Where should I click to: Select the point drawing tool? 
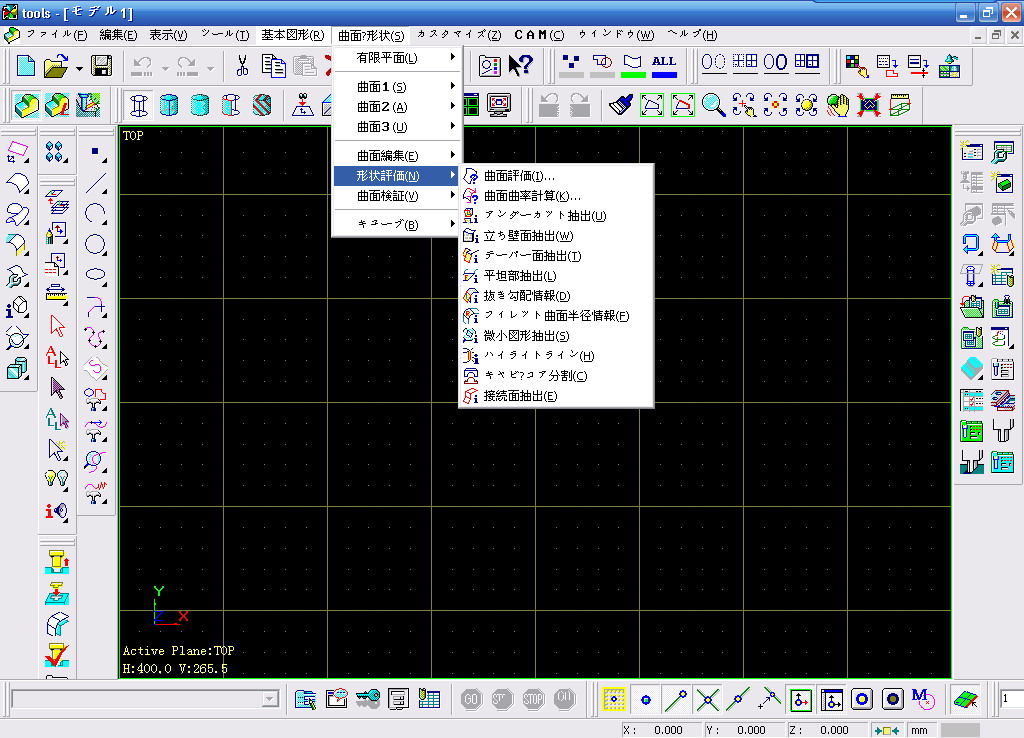pos(96,152)
